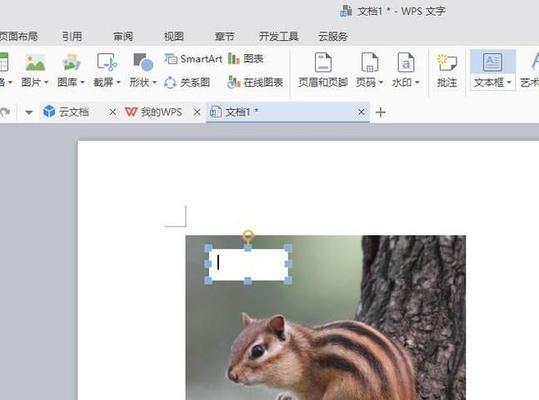
Task: Insert SmartArt graphic
Action: (x=194, y=59)
